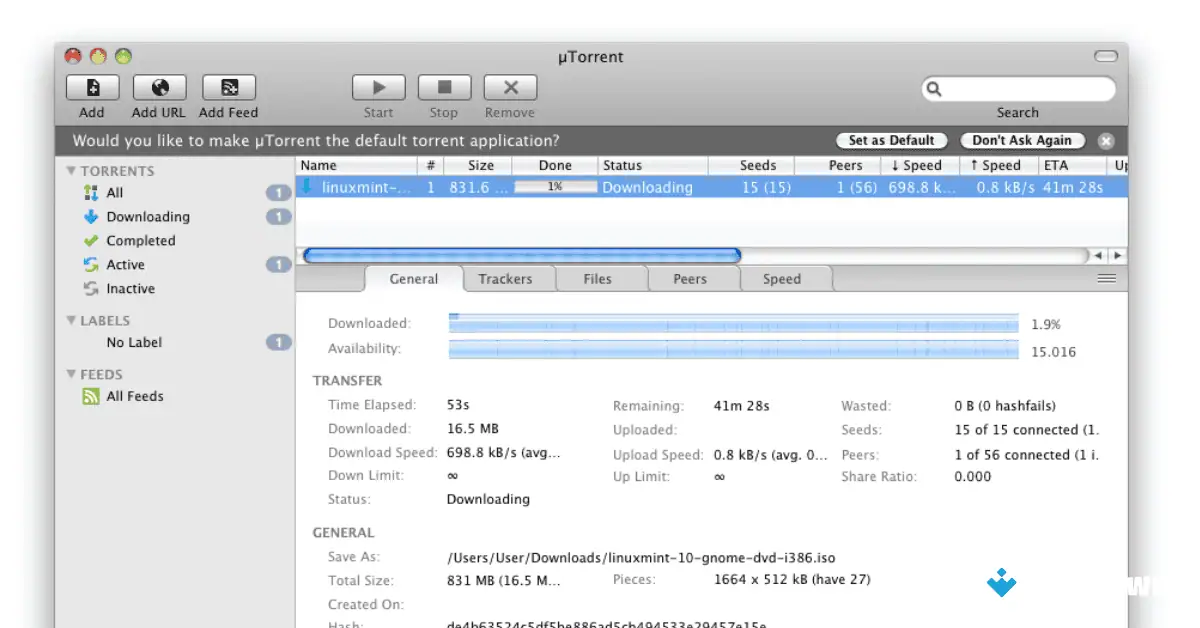Open All Feeds under FEEDS
Image resolution: width=1200 pixels, height=628 pixels.
133,396
